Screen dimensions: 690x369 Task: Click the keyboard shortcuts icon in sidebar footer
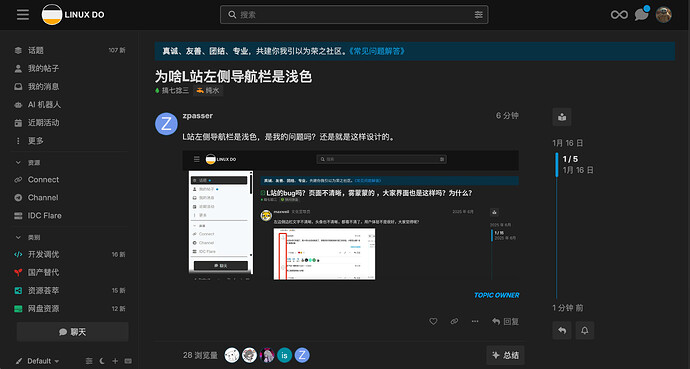128,361
